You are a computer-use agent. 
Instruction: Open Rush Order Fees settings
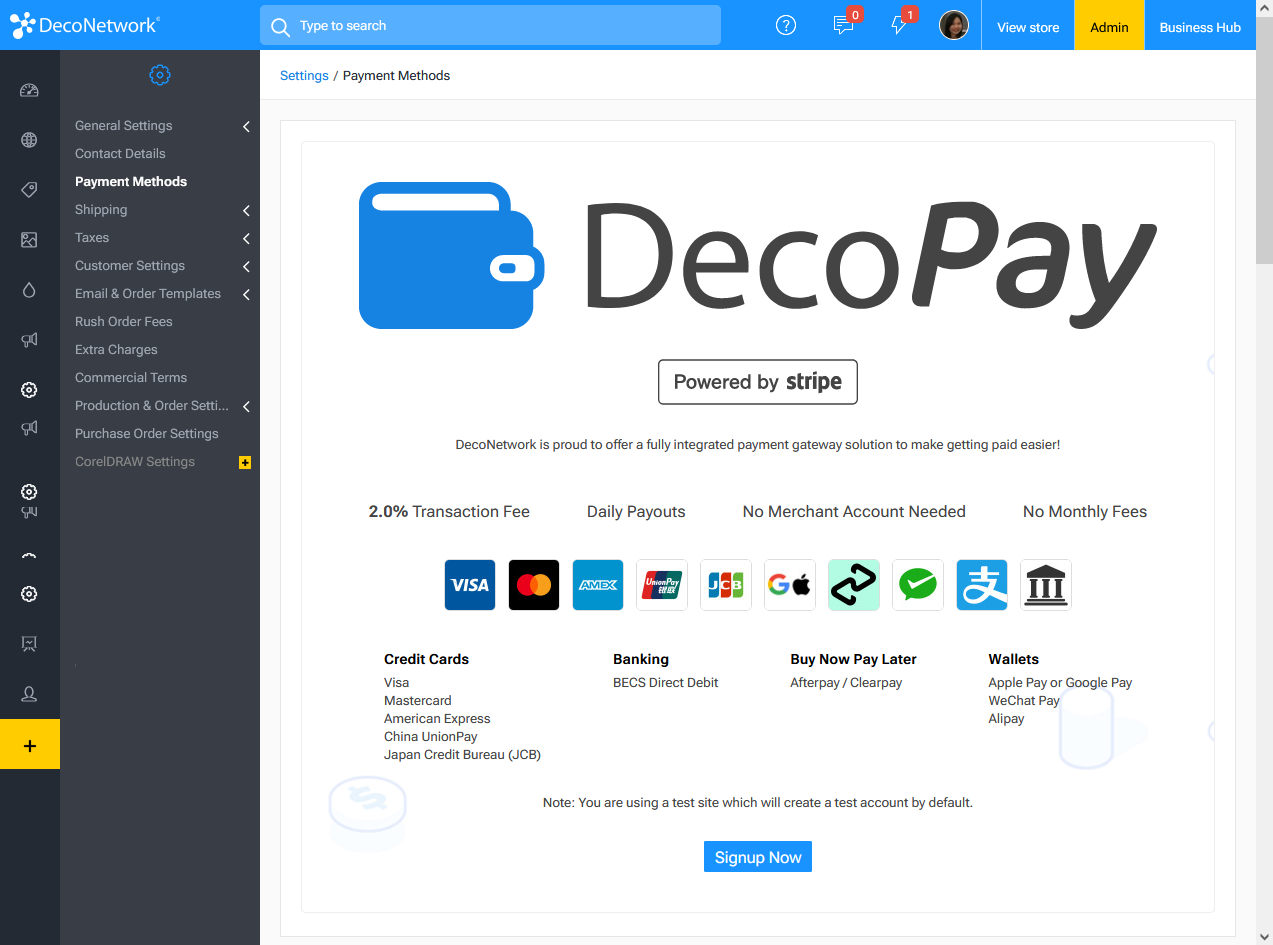pyautogui.click(x=124, y=321)
